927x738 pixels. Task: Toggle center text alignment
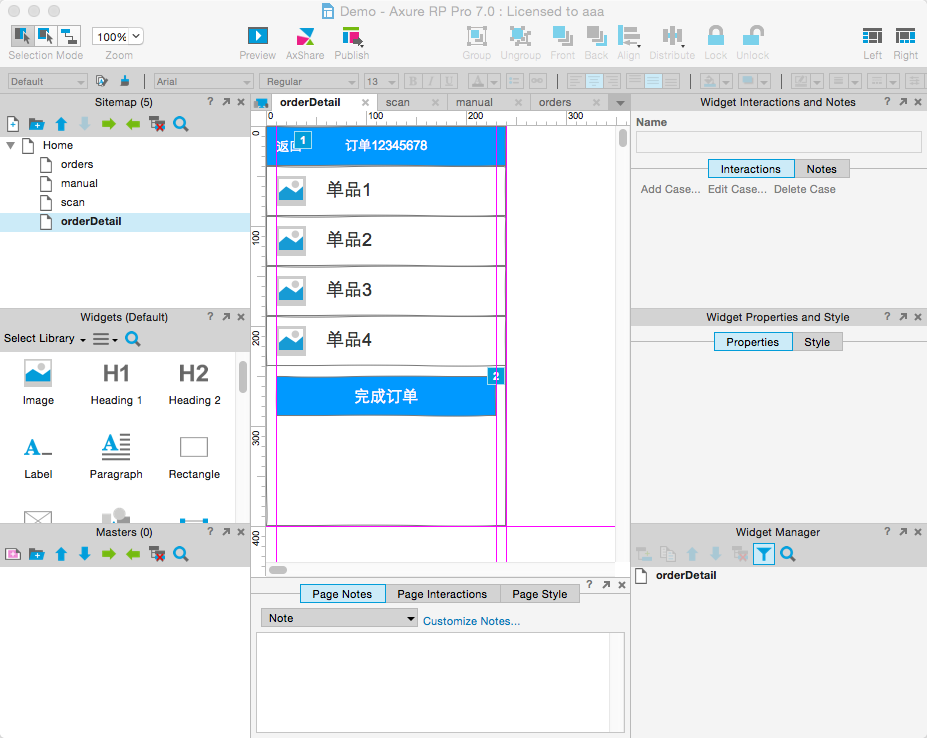point(594,81)
